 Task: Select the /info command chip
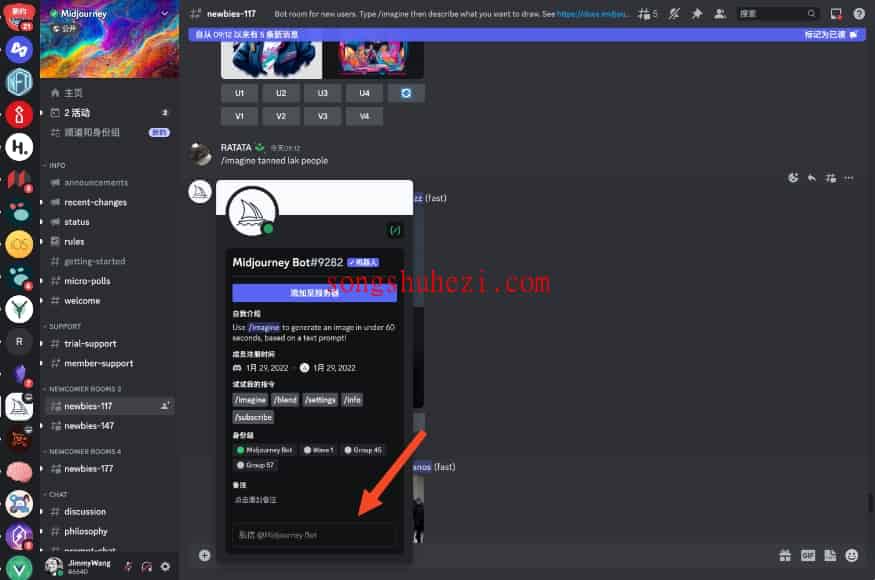point(352,400)
